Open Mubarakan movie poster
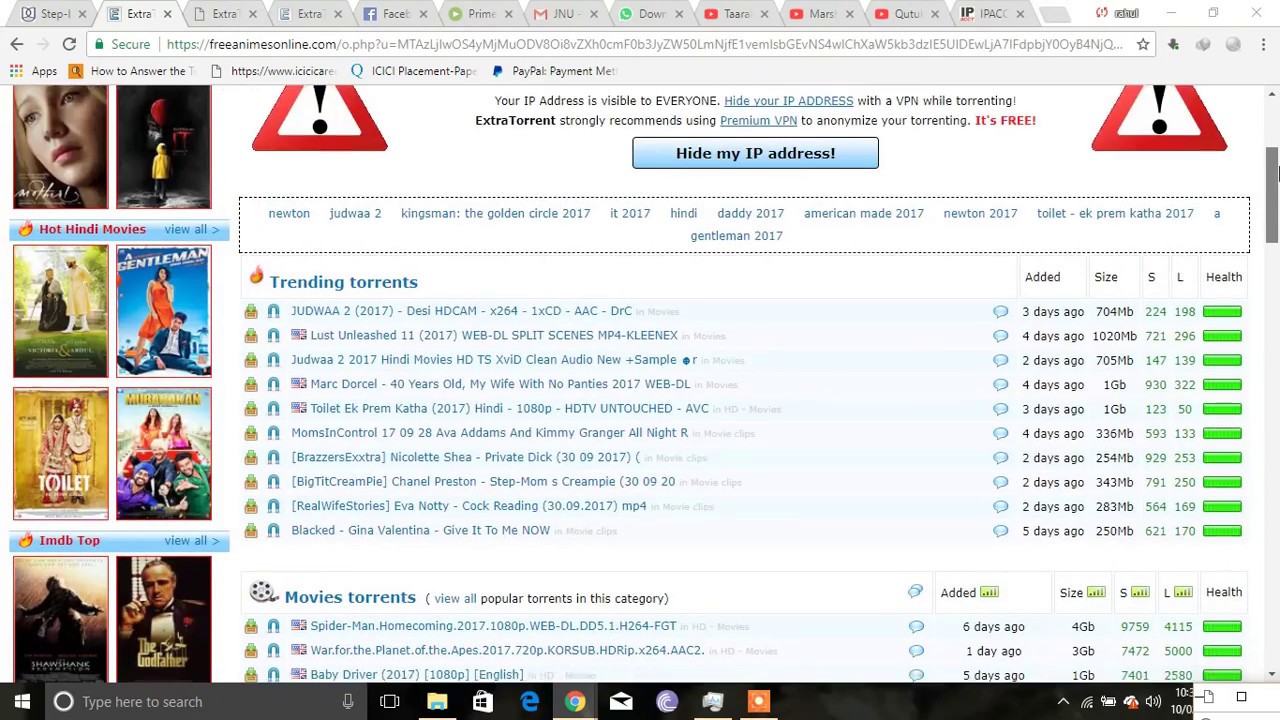 pyautogui.click(x=164, y=454)
